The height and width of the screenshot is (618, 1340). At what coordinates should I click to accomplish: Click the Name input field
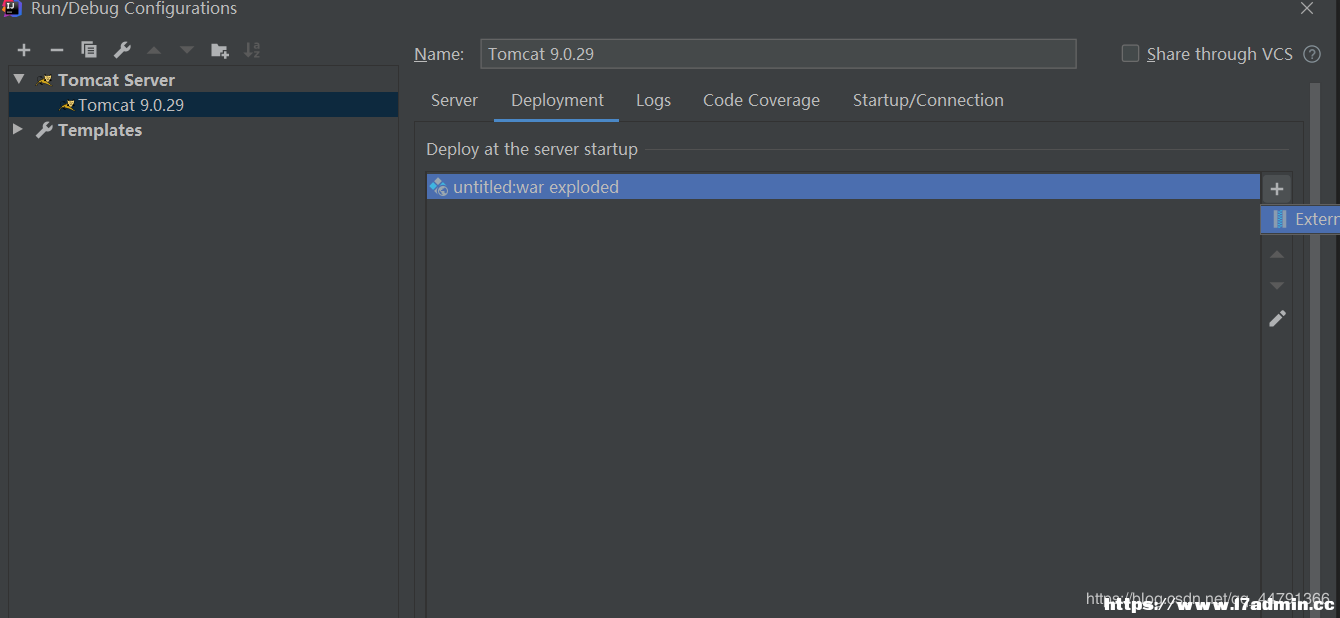pyautogui.click(x=778, y=54)
